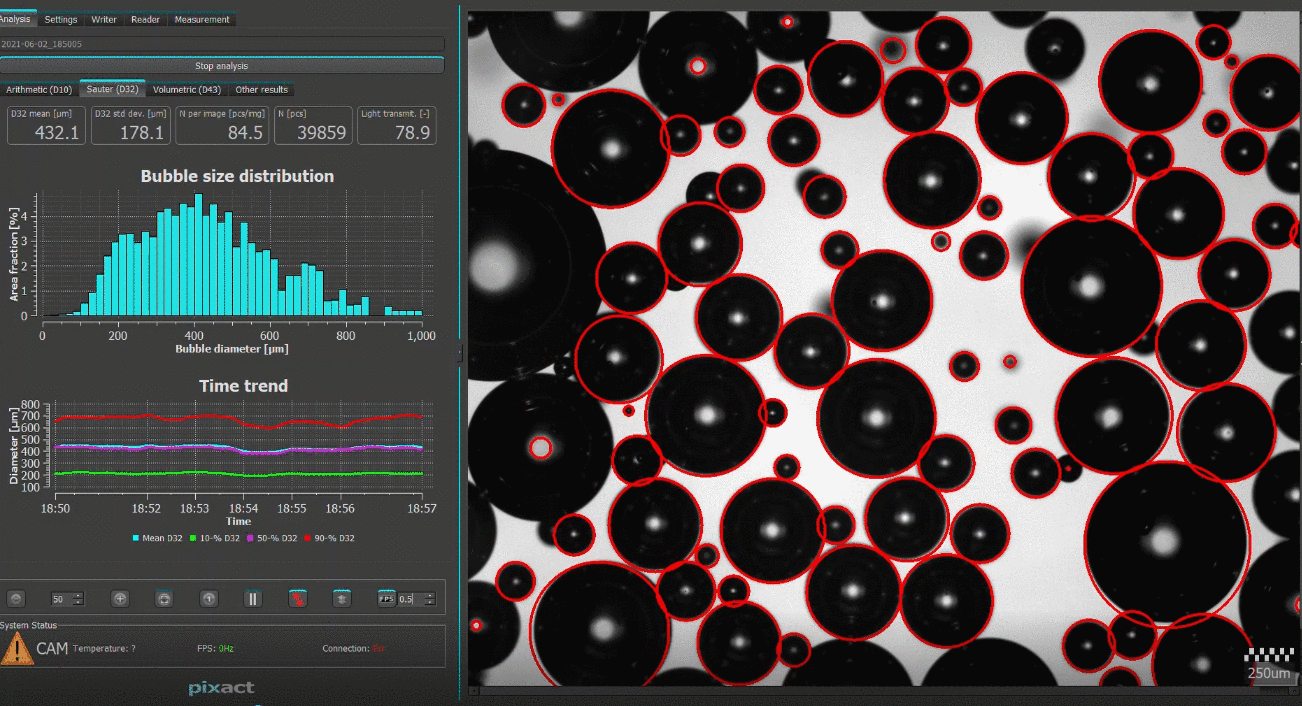Open the Settings tab
This screenshot has width=1302, height=706.
coord(61,19)
